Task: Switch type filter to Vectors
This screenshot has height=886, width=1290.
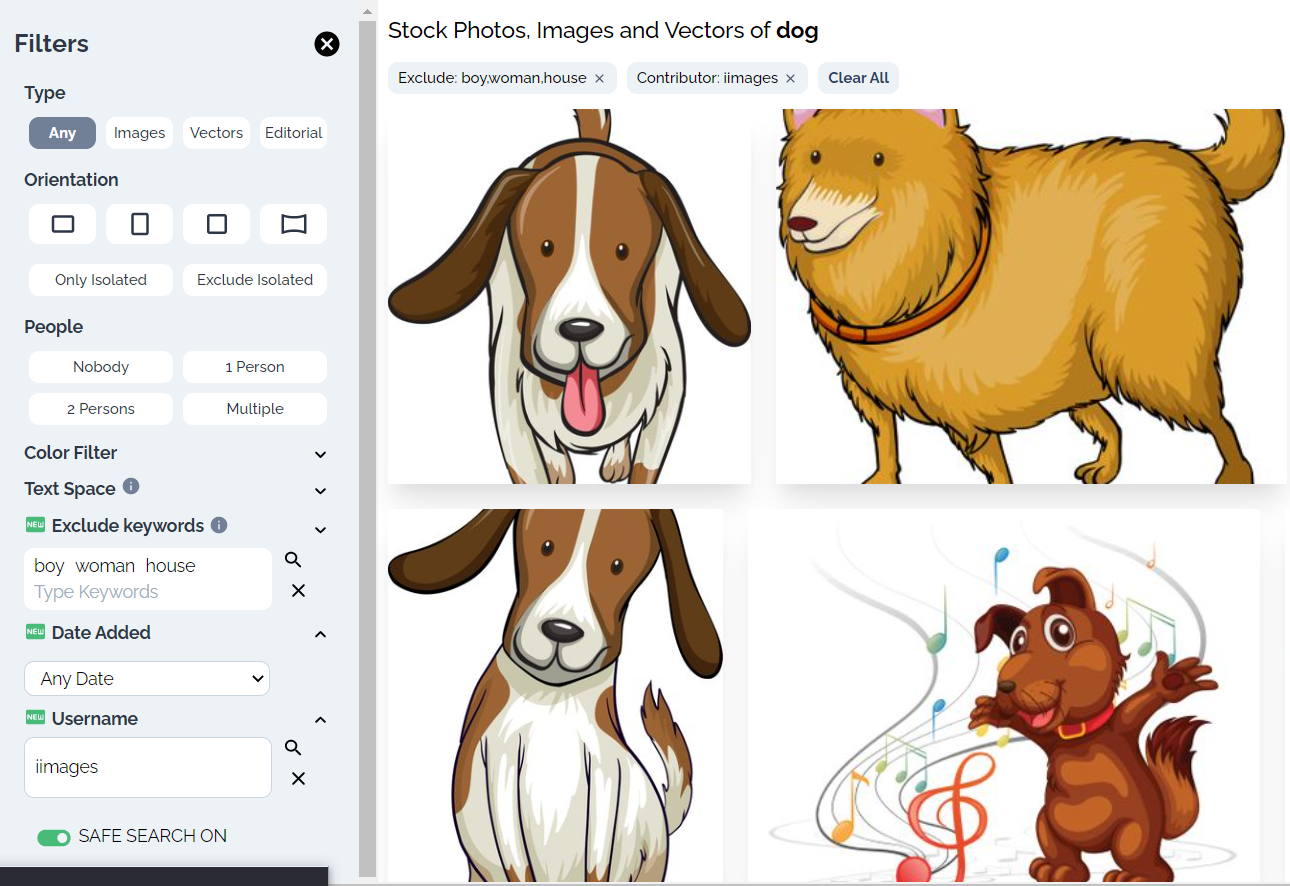Action: [216, 133]
